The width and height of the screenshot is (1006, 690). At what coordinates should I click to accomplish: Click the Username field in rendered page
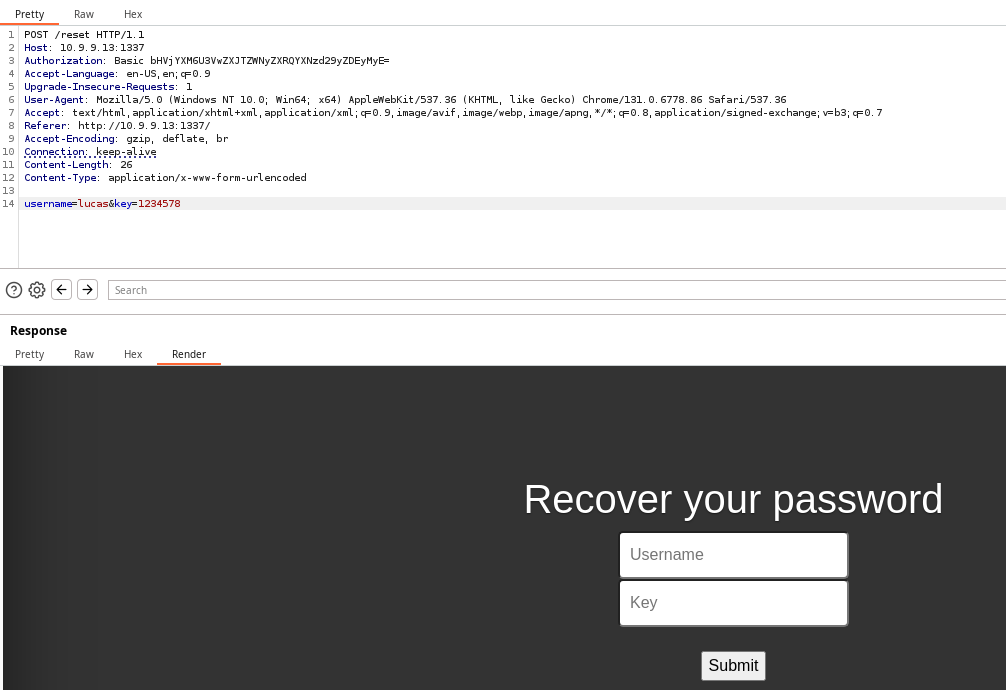[x=733, y=555]
